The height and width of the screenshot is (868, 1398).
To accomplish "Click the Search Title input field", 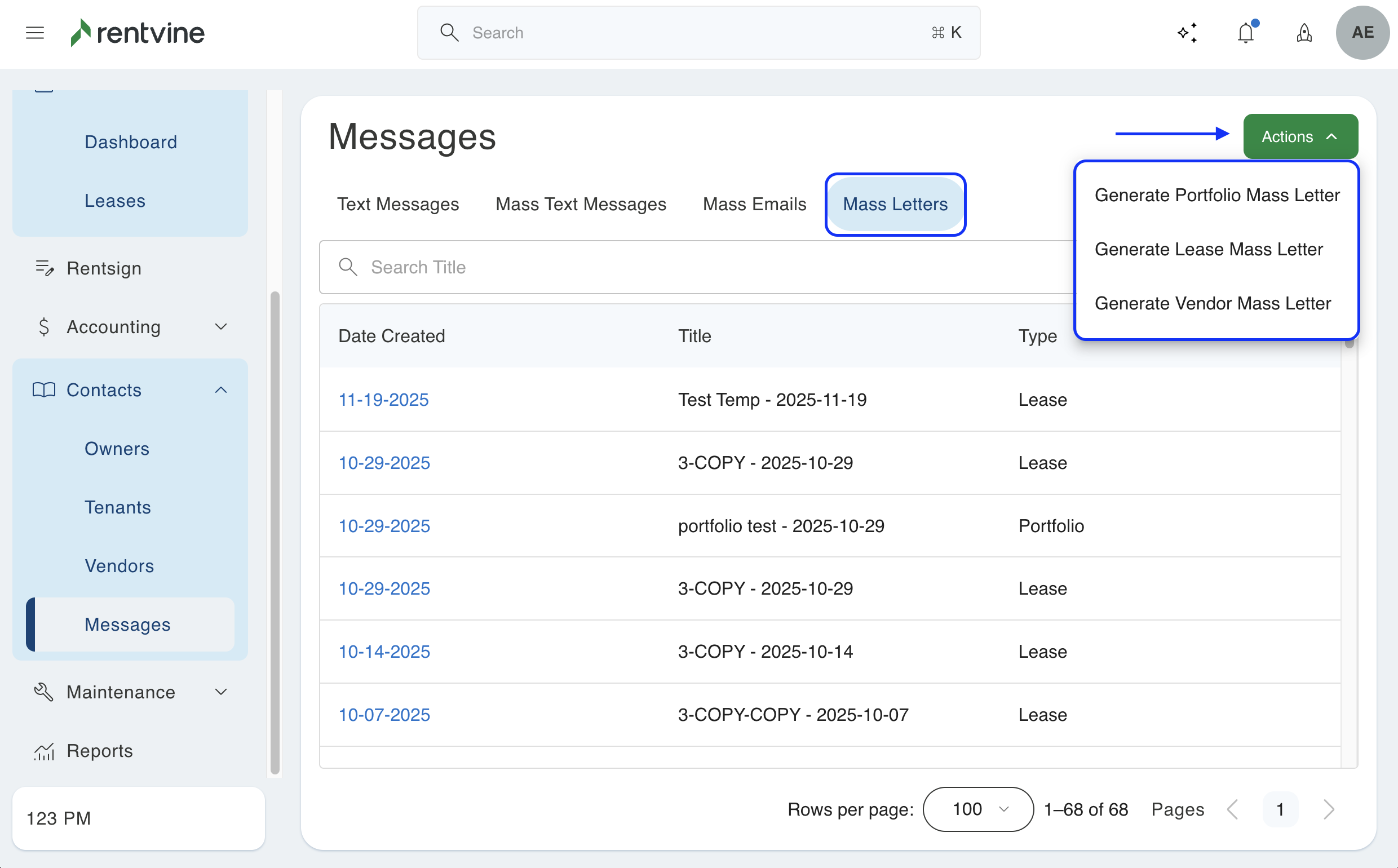I will [689, 267].
